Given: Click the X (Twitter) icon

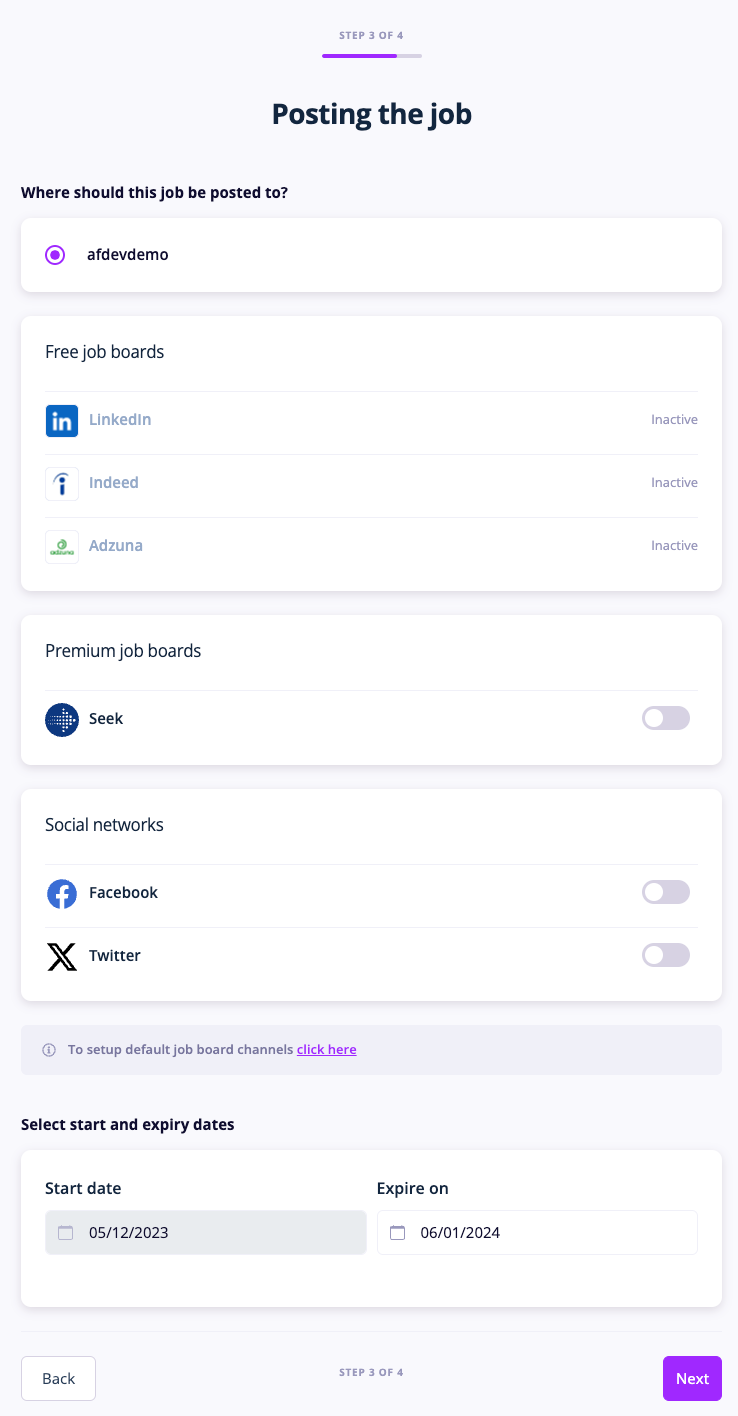Looking at the screenshot, I should [62, 955].
